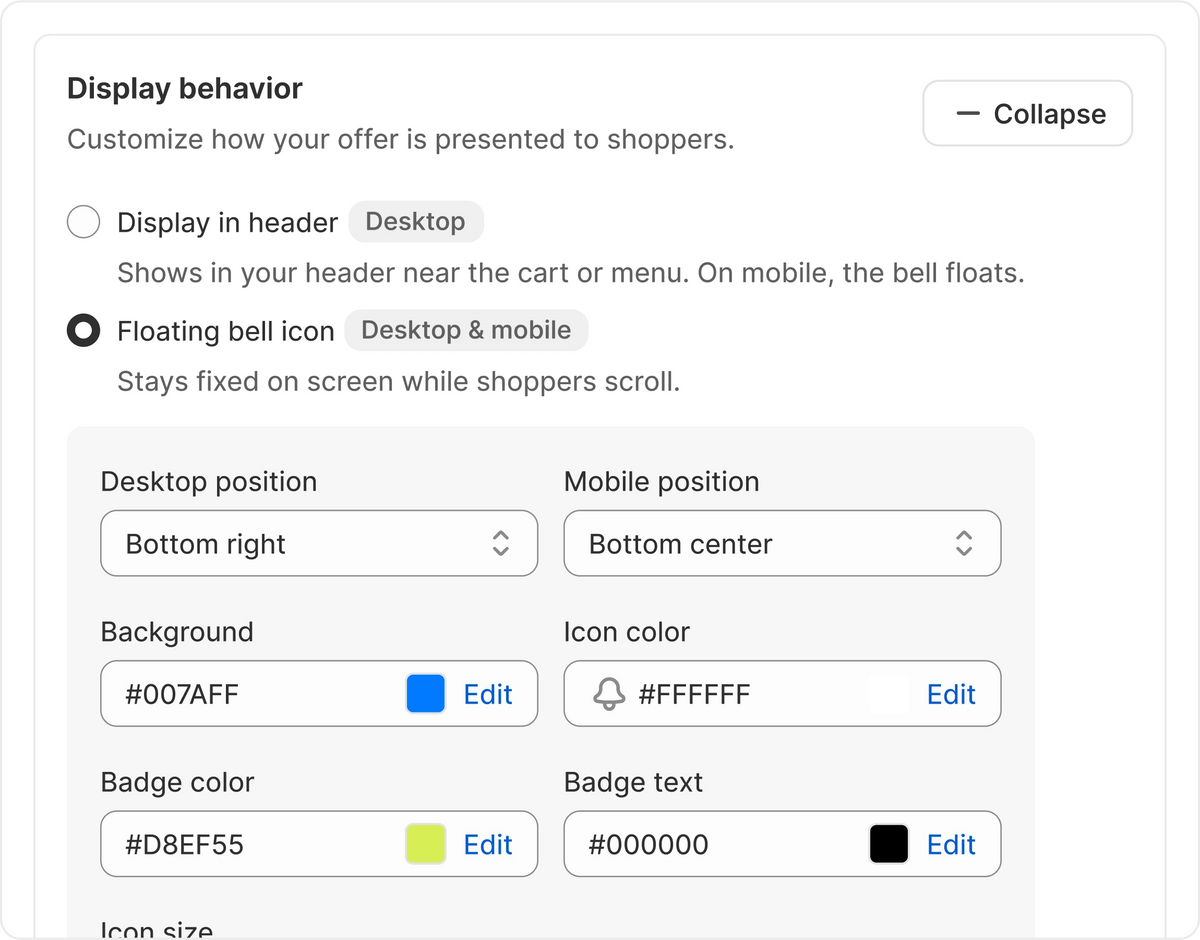1200x940 pixels.
Task: Select the Display in header radio option
Action: 83,222
